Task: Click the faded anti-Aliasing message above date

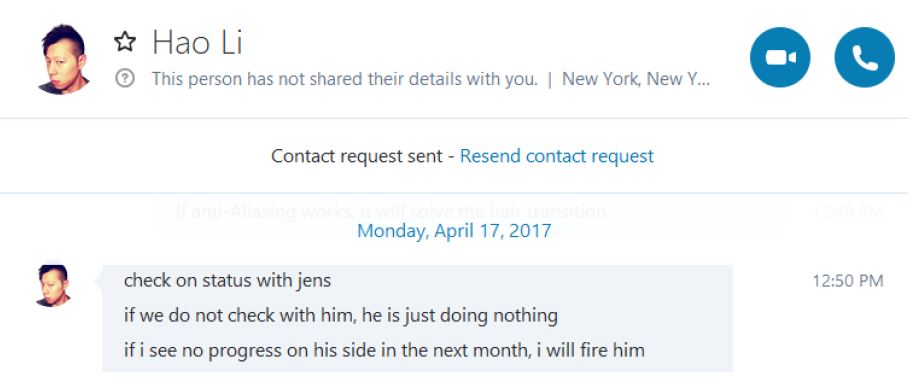Action: (392, 211)
